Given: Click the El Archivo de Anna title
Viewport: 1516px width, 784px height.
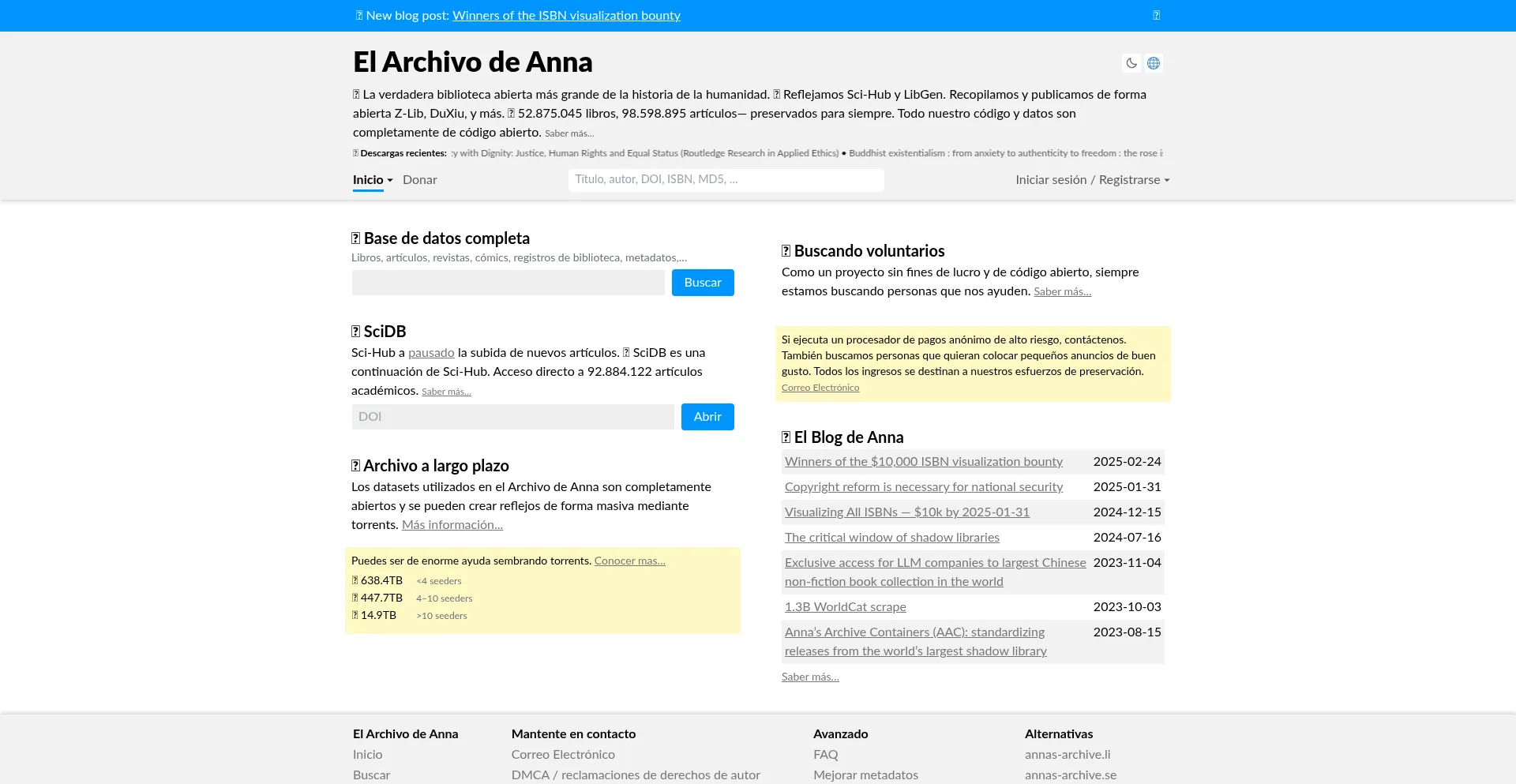Looking at the screenshot, I should click(x=472, y=62).
